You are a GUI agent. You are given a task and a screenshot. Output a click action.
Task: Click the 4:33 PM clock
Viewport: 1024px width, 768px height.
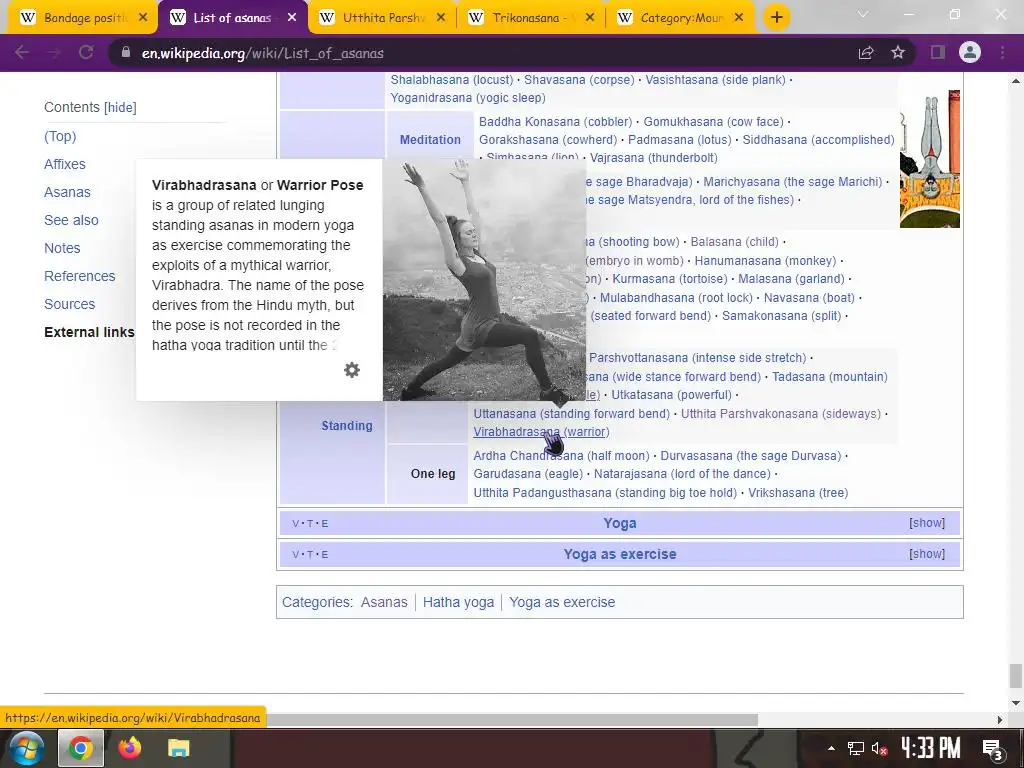[930, 748]
